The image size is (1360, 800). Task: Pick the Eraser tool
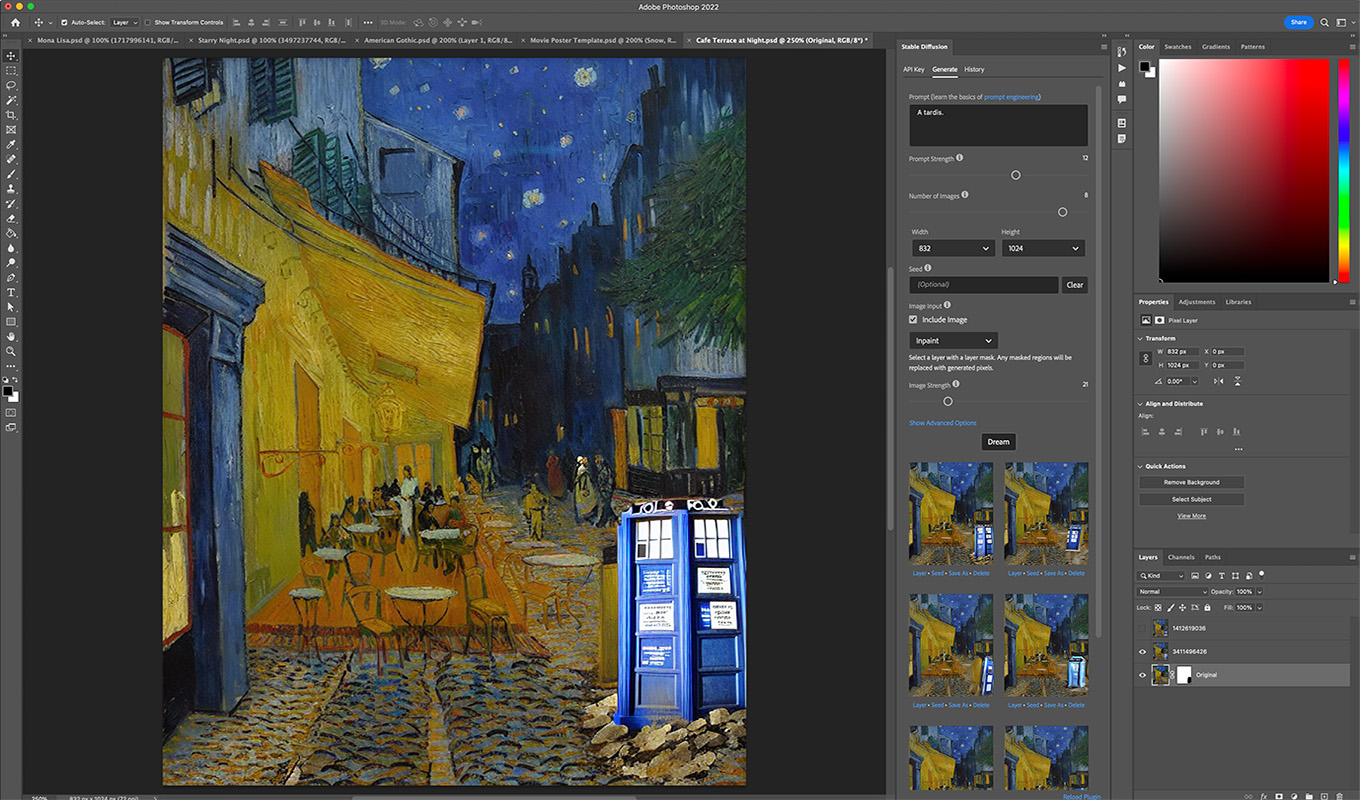coord(11,218)
